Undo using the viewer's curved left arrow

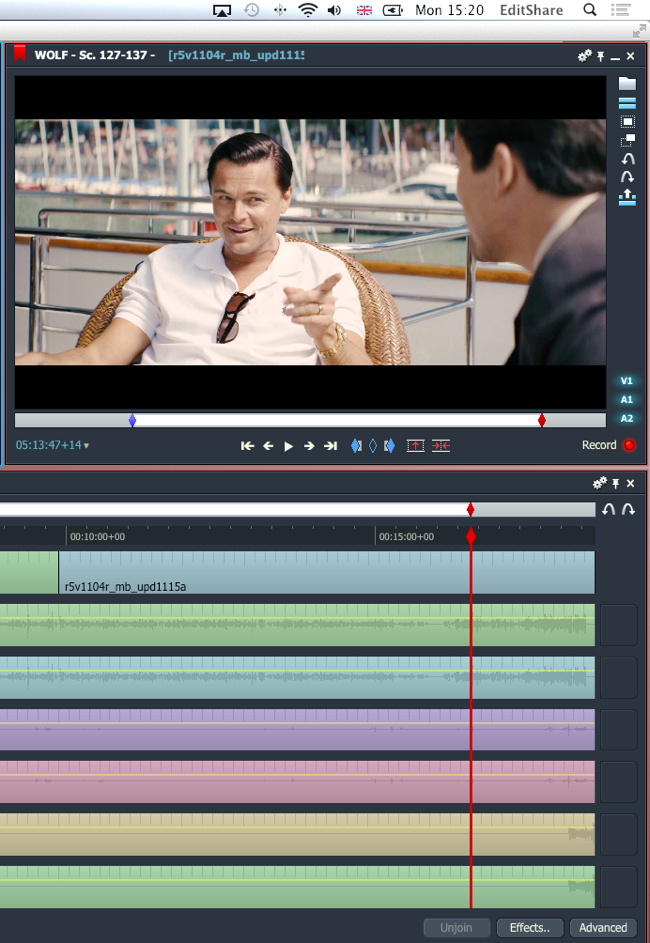click(x=628, y=159)
